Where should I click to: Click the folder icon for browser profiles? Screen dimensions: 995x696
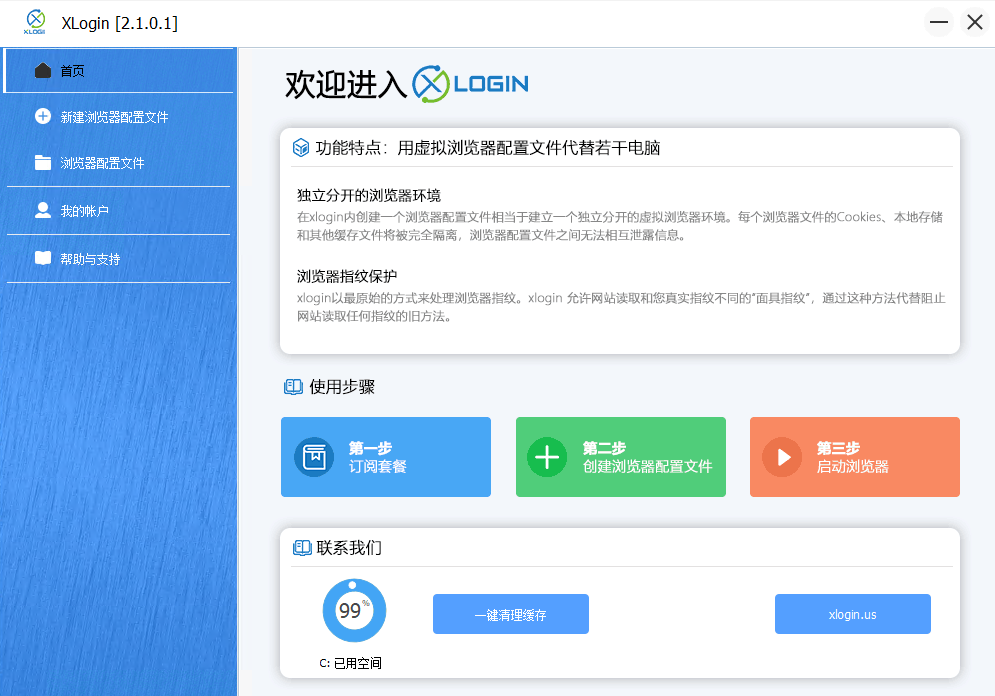[x=43, y=163]
